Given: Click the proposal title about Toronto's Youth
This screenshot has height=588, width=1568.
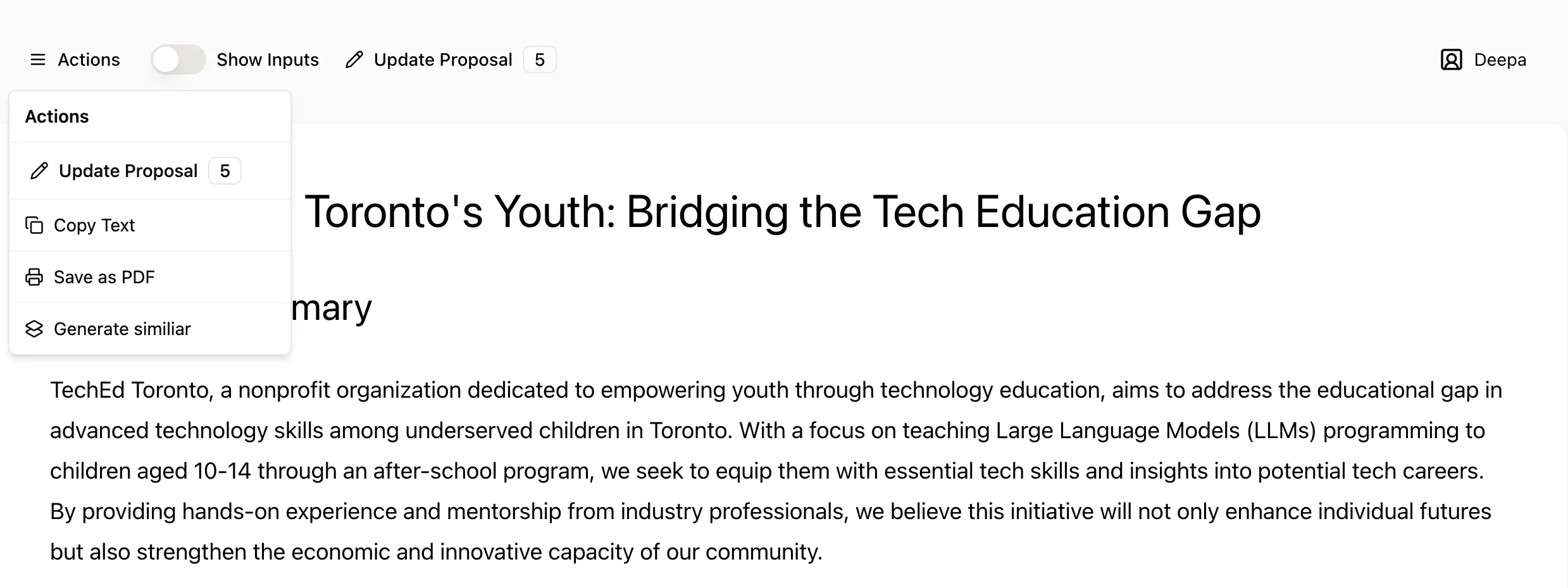Looking at the screenshot, I should (x=783, y=211).
